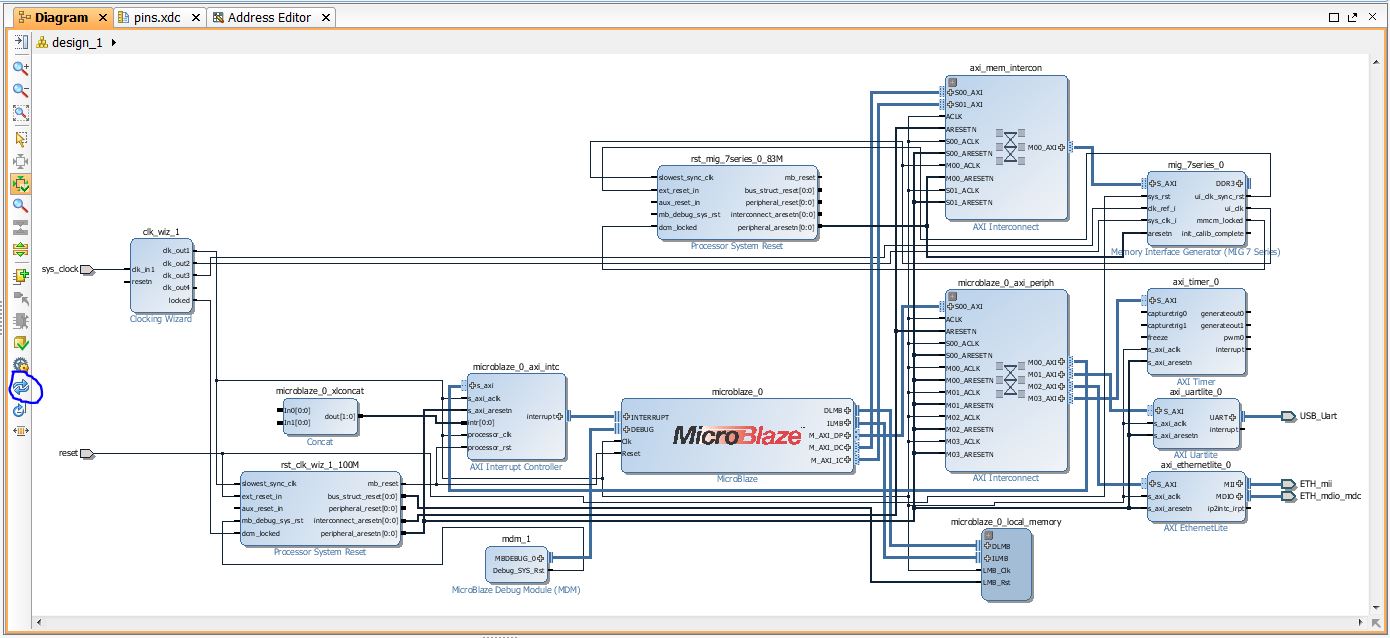Expand MBDEBUG_0 interface on mdm_1

pos(541,558)
